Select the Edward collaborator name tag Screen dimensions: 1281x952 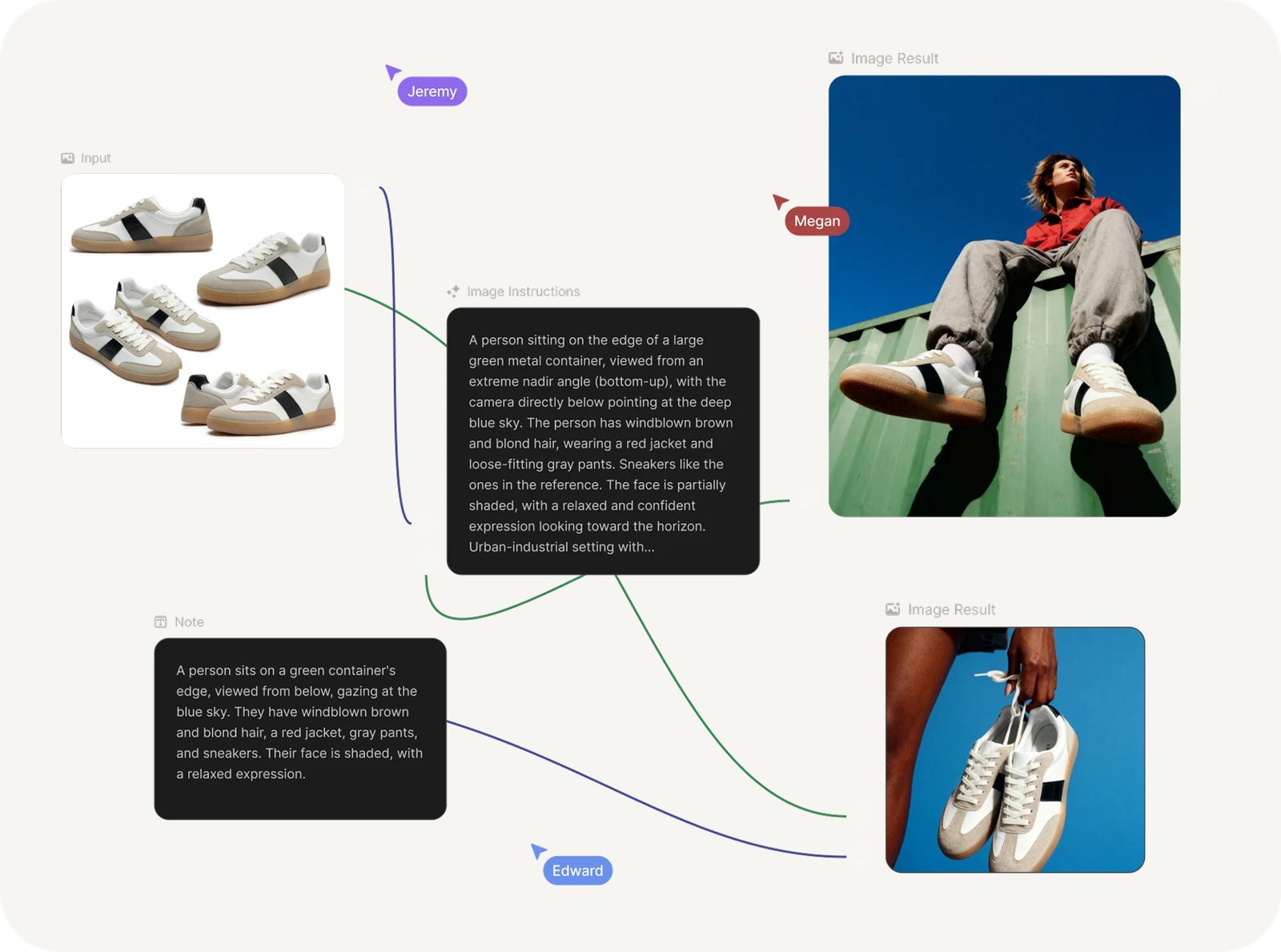pos(577,871)
